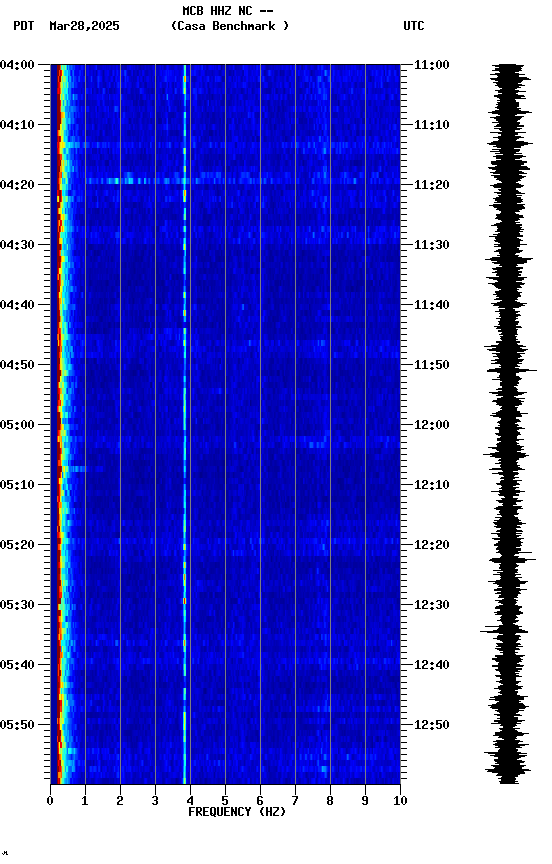Image resolution: width=552 pixels, height=864 pixels.
Task: Click the '05:00' PDT time label
Action: 17,425
